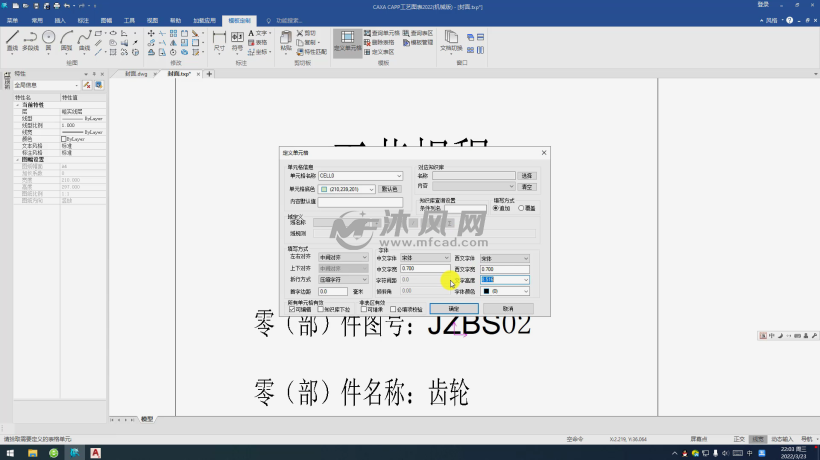The width and height of the screenshot is (820, 460).
Task: Click the 尺寸 dimension tool
Action: click(219, 41)
